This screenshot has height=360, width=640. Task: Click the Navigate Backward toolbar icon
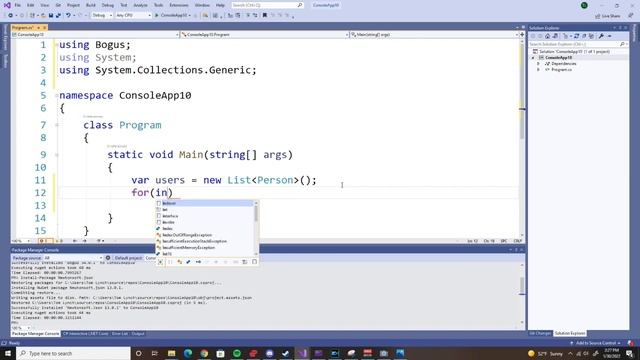pos(11,16)
